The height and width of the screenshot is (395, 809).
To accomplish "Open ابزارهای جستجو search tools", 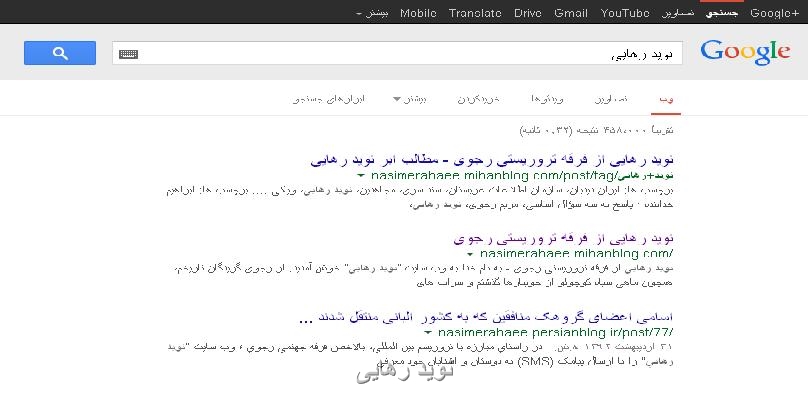I will pyautogui.click(x=329, y=99).
